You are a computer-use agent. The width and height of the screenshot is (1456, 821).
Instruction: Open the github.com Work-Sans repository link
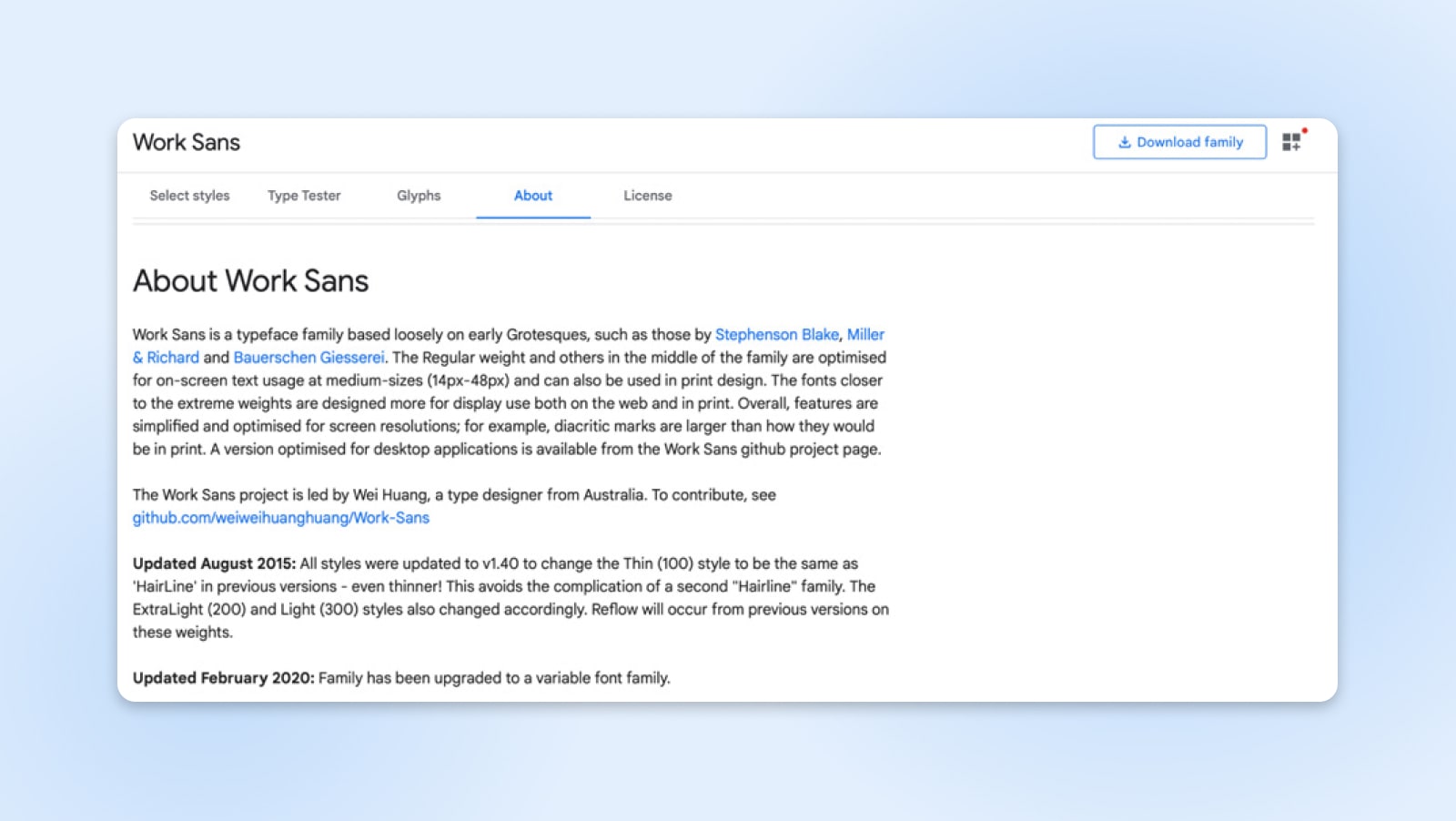280,518
